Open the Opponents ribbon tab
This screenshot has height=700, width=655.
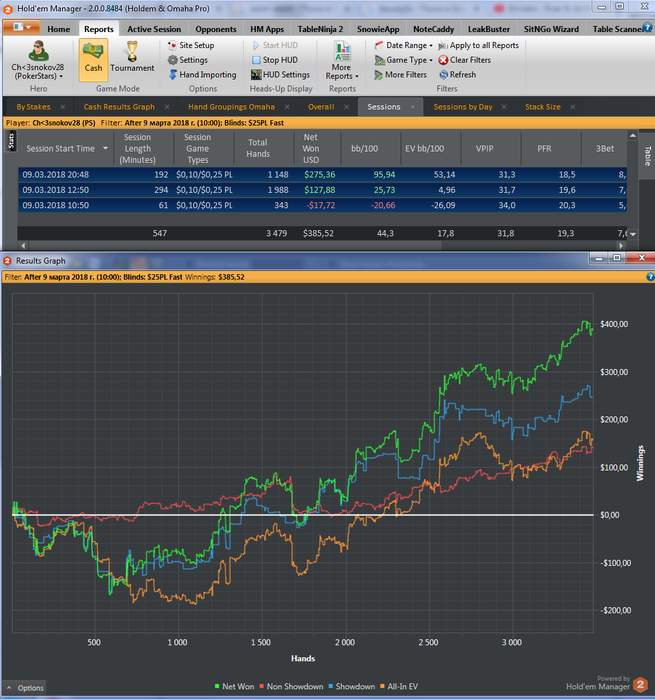216,29
